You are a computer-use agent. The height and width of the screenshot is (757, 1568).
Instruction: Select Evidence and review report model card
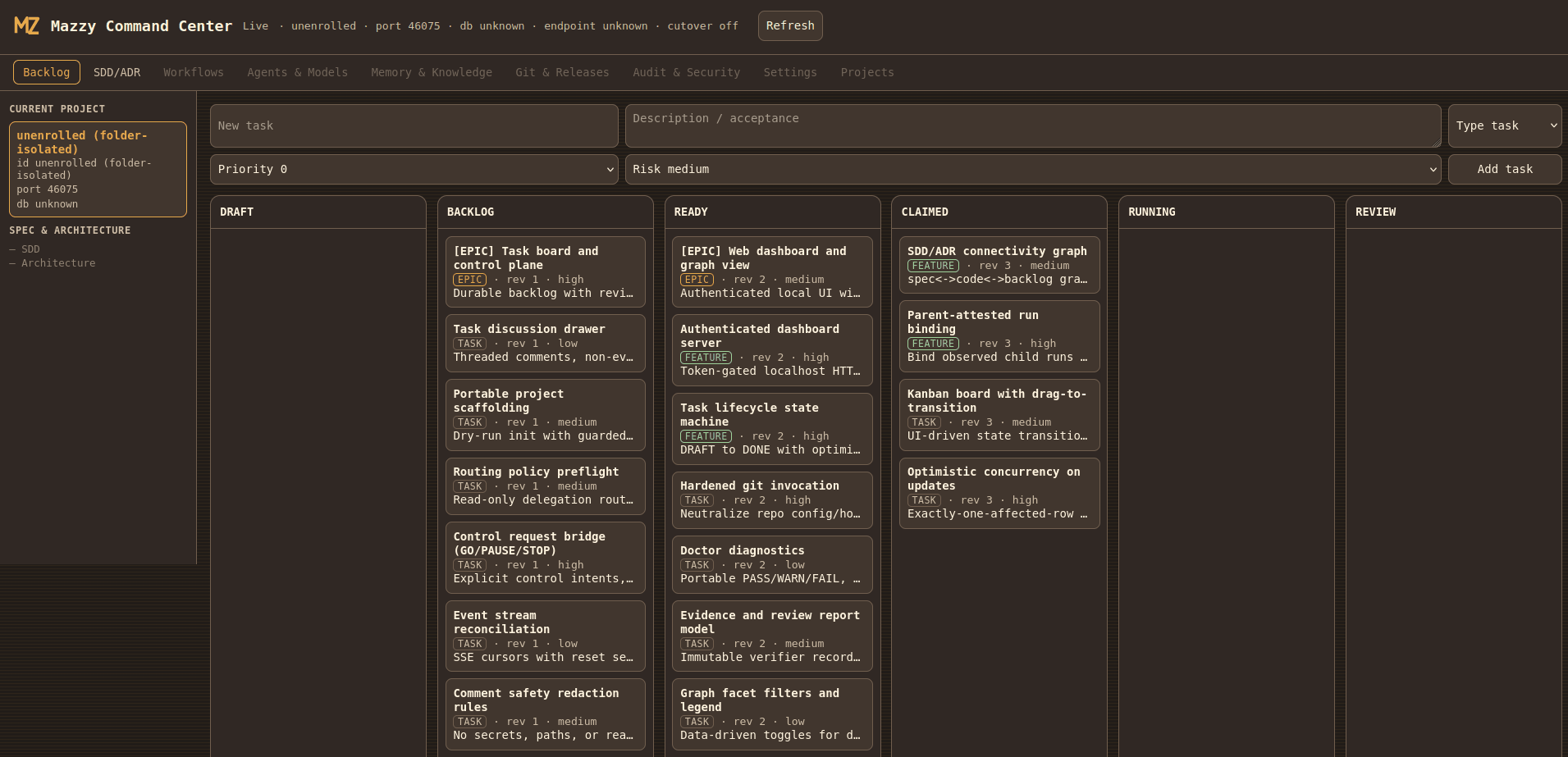[x=772, y=636]
